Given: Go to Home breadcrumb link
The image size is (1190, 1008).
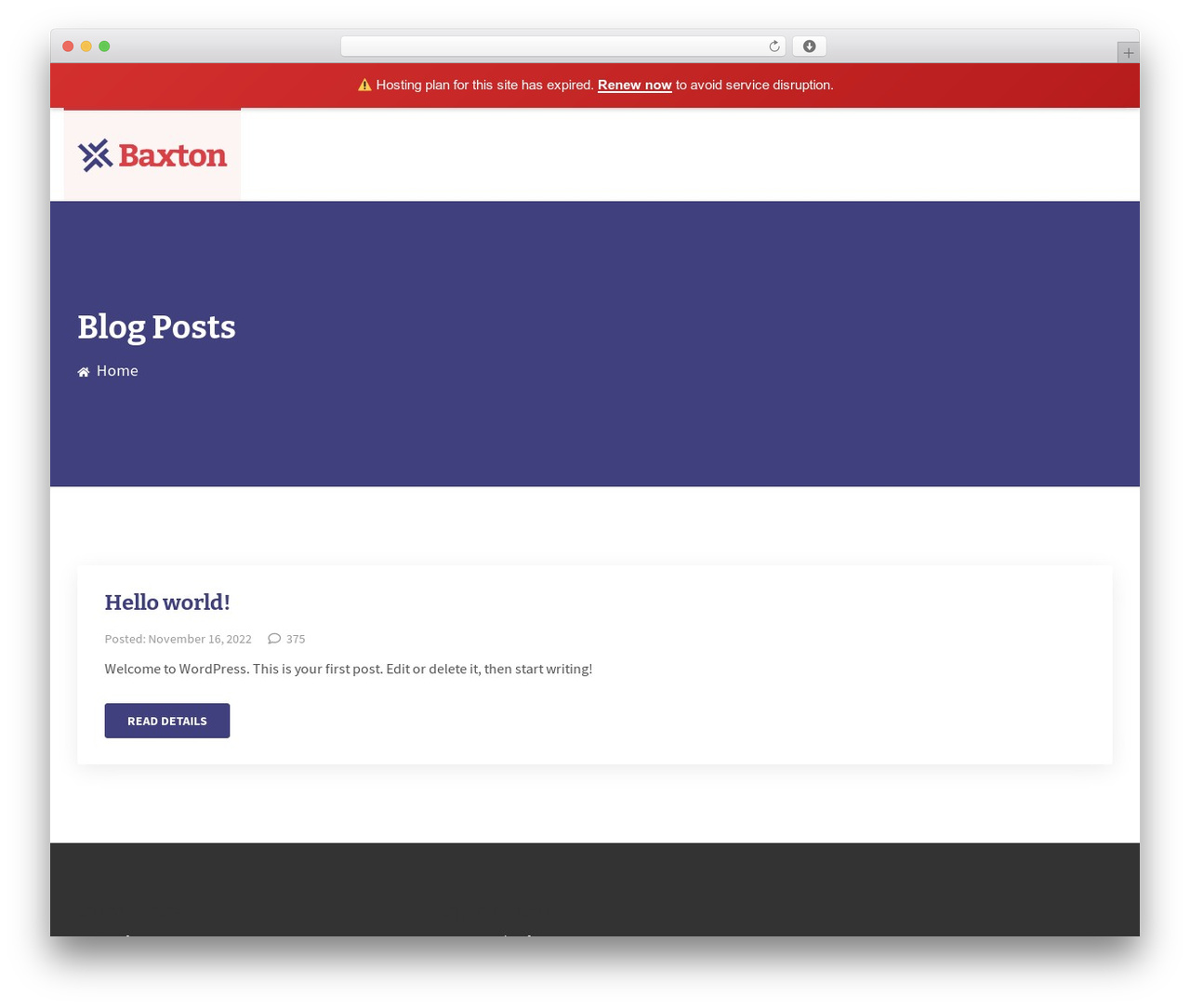Looking at the screenshot, I should pos(117,371).
